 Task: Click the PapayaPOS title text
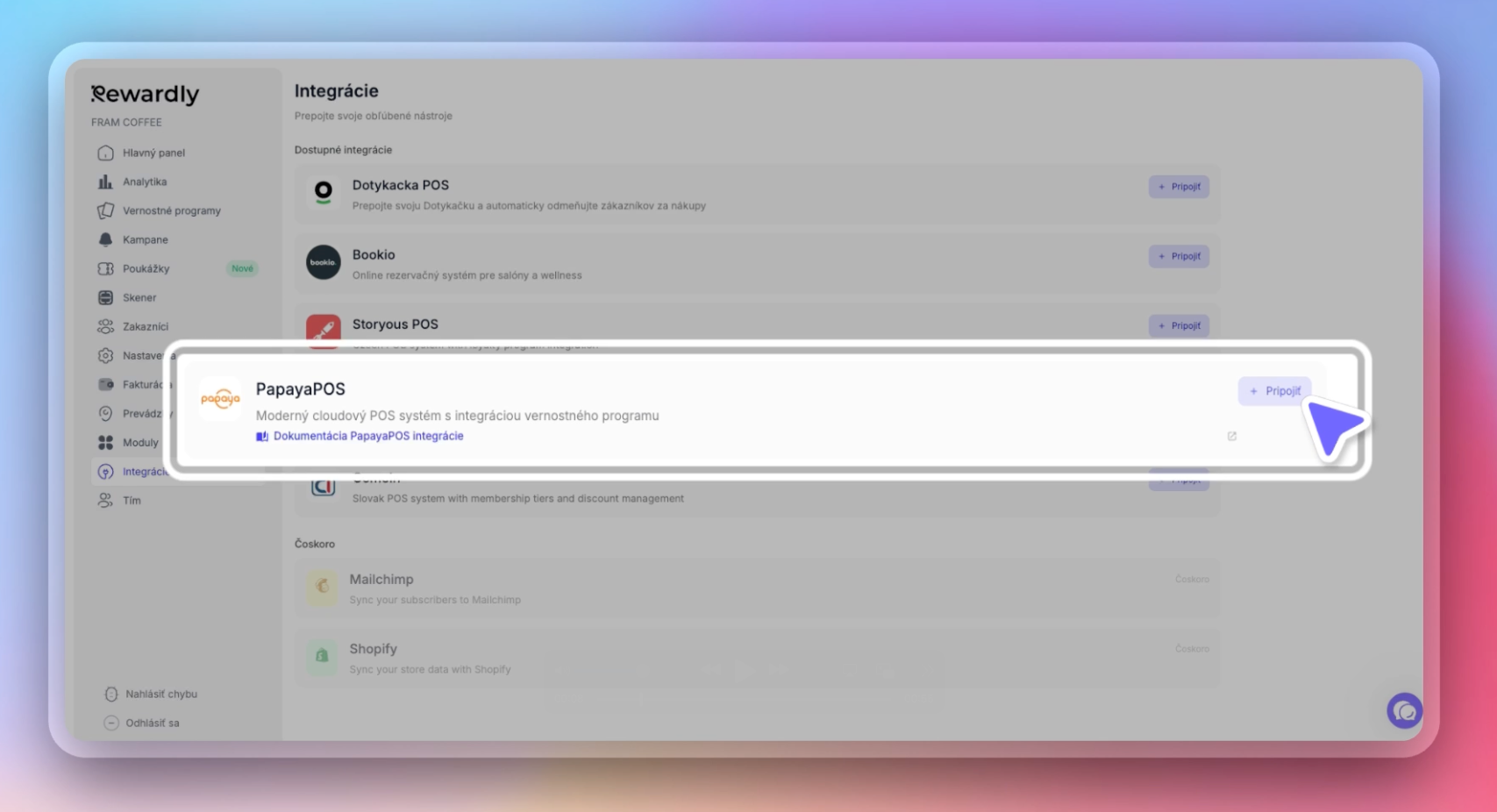(x=301, y=389)
